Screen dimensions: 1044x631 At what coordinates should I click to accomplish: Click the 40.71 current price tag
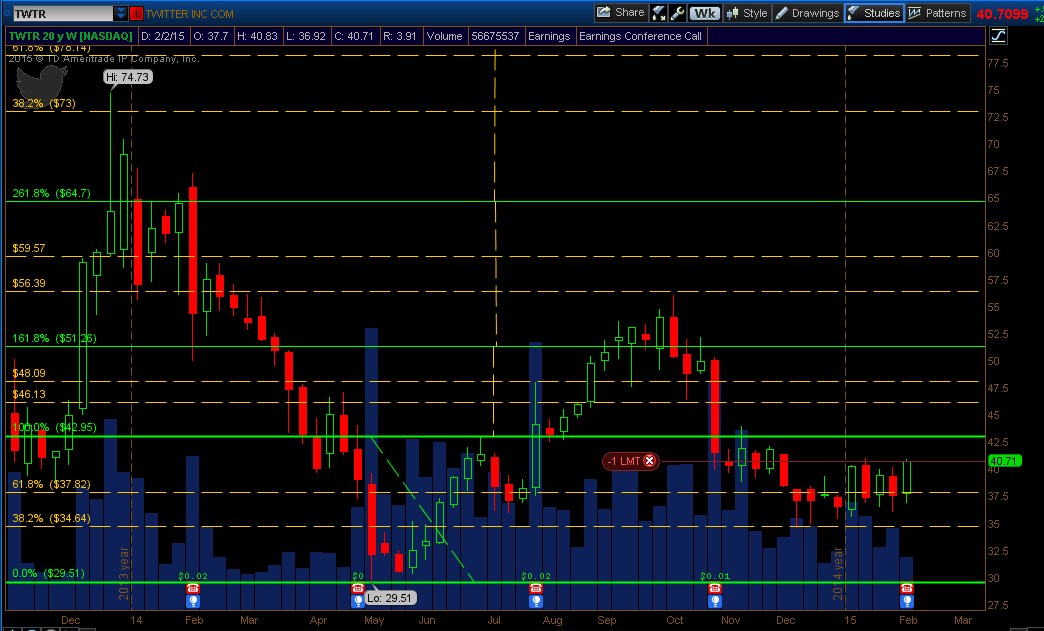[1004, 461]
